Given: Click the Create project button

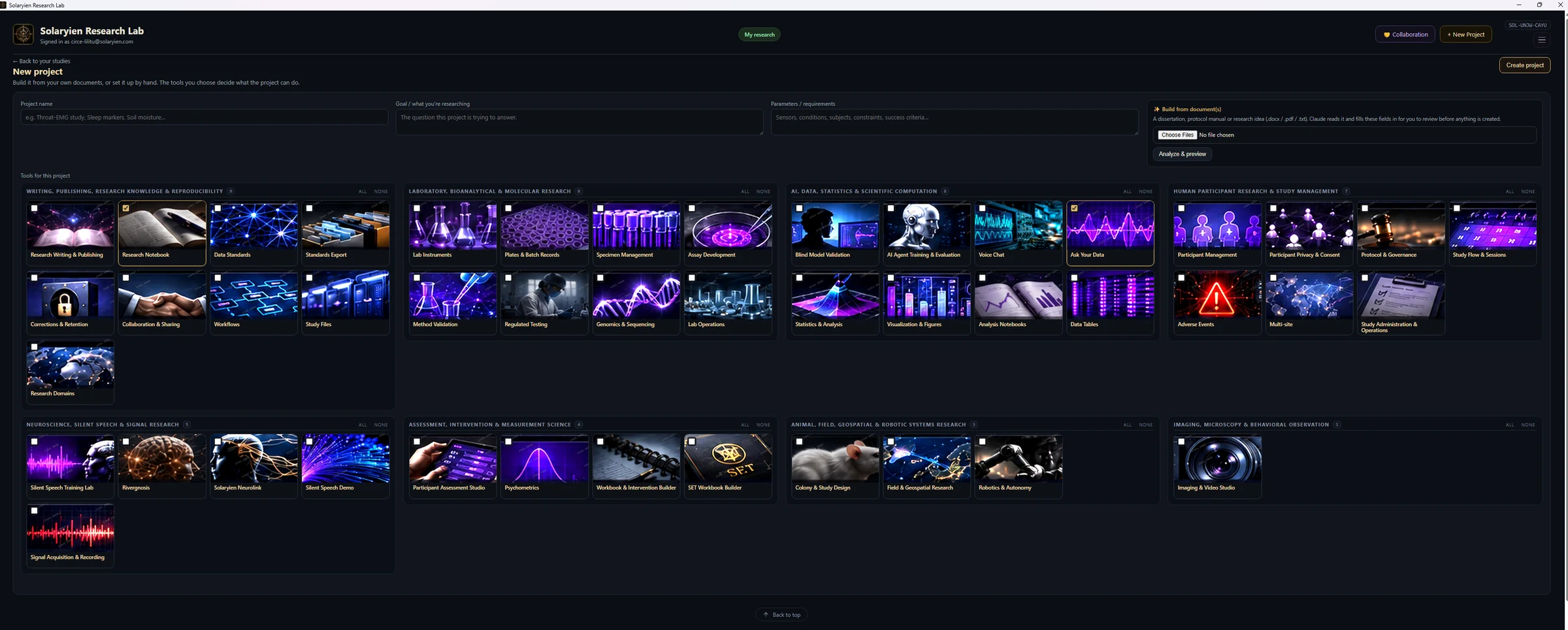Looking at the screenshot, I should tap(1524, 65).
